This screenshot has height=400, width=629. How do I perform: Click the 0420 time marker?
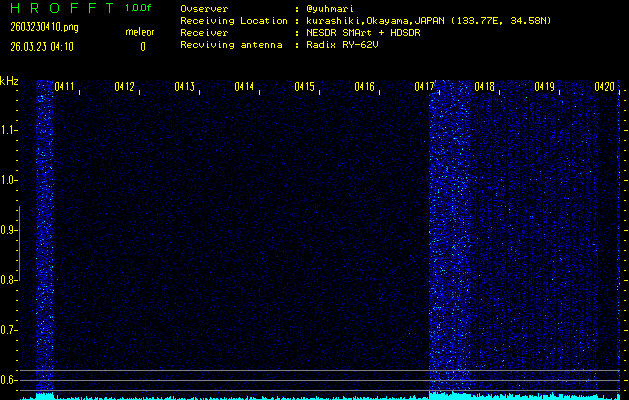pos(604,87)
